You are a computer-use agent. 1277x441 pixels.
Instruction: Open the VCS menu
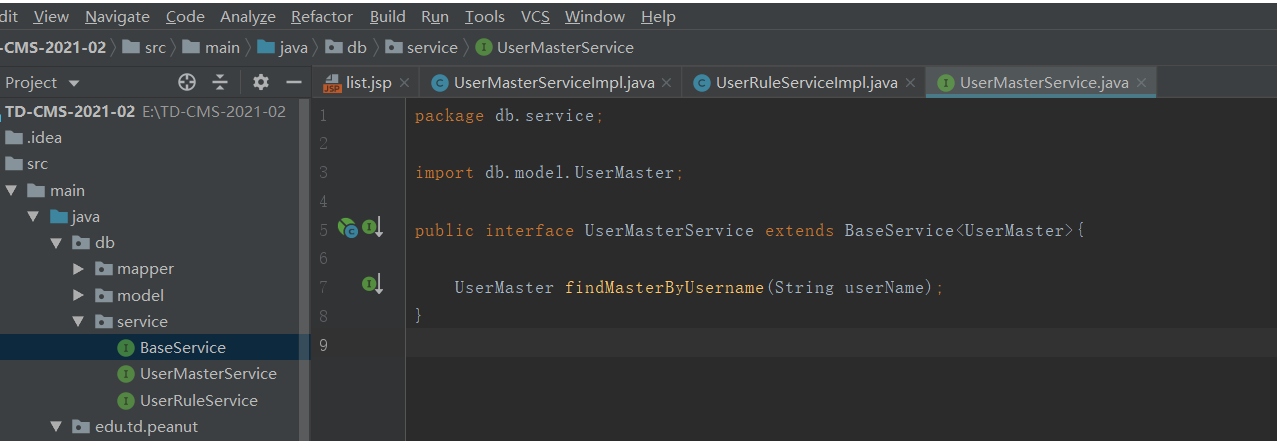tap(535, 17)
